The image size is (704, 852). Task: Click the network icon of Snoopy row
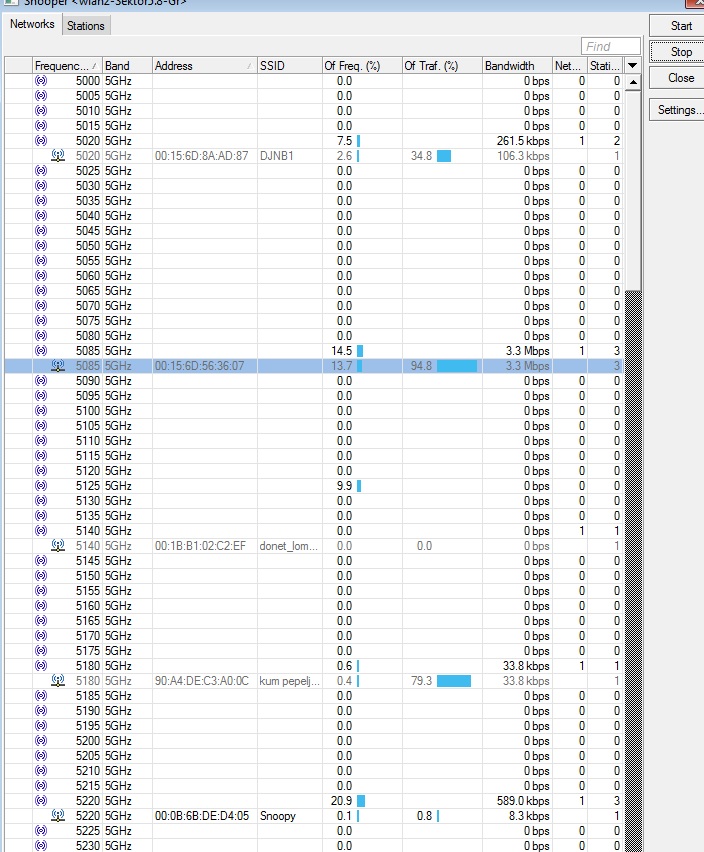point(58,816)
